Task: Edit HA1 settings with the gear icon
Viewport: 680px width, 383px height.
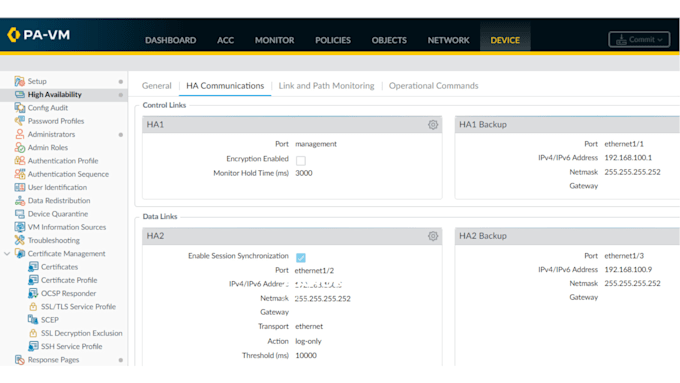Action: 433,124
